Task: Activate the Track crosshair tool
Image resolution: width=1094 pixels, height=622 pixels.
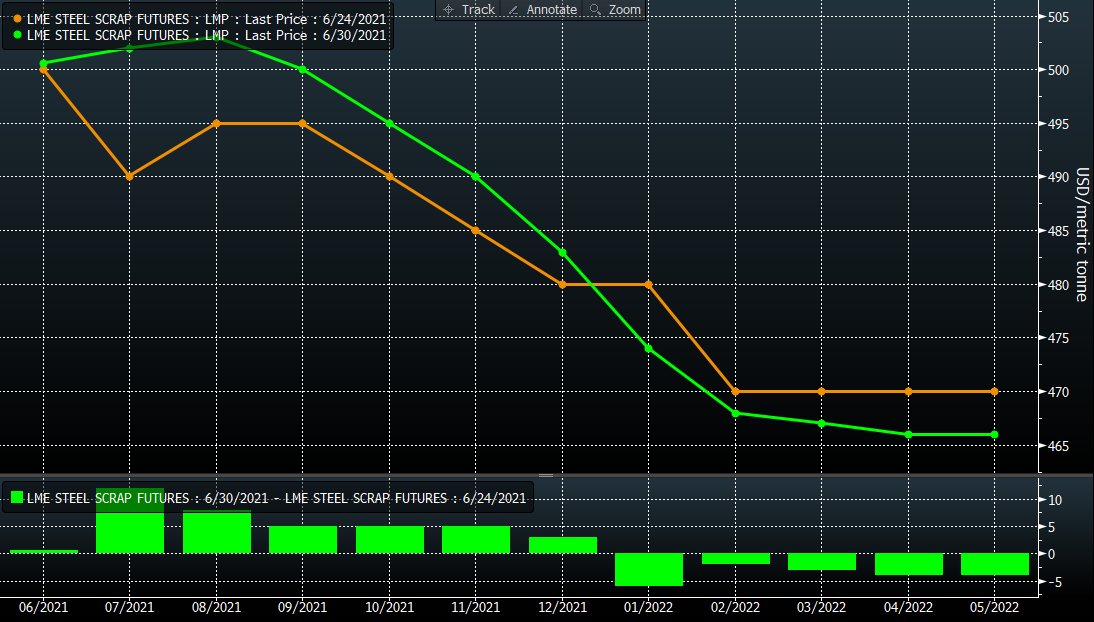Action: tap(469, 9)
